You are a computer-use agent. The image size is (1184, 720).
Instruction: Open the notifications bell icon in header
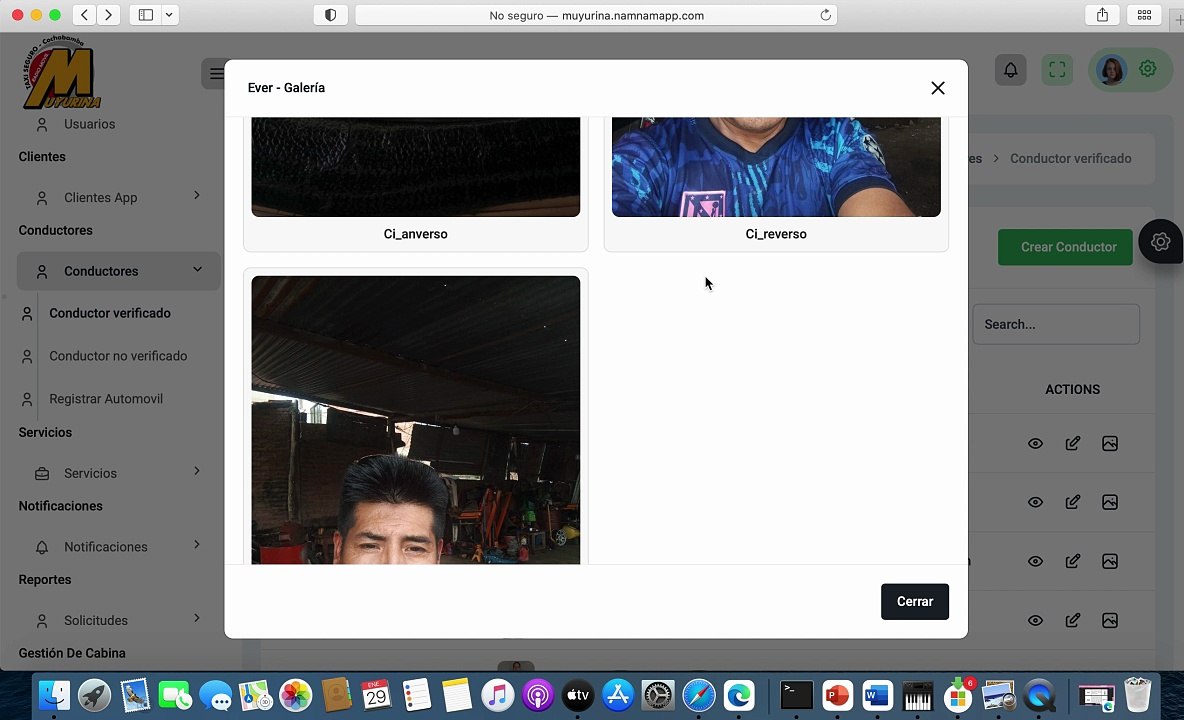click(x=1010, y=70)
